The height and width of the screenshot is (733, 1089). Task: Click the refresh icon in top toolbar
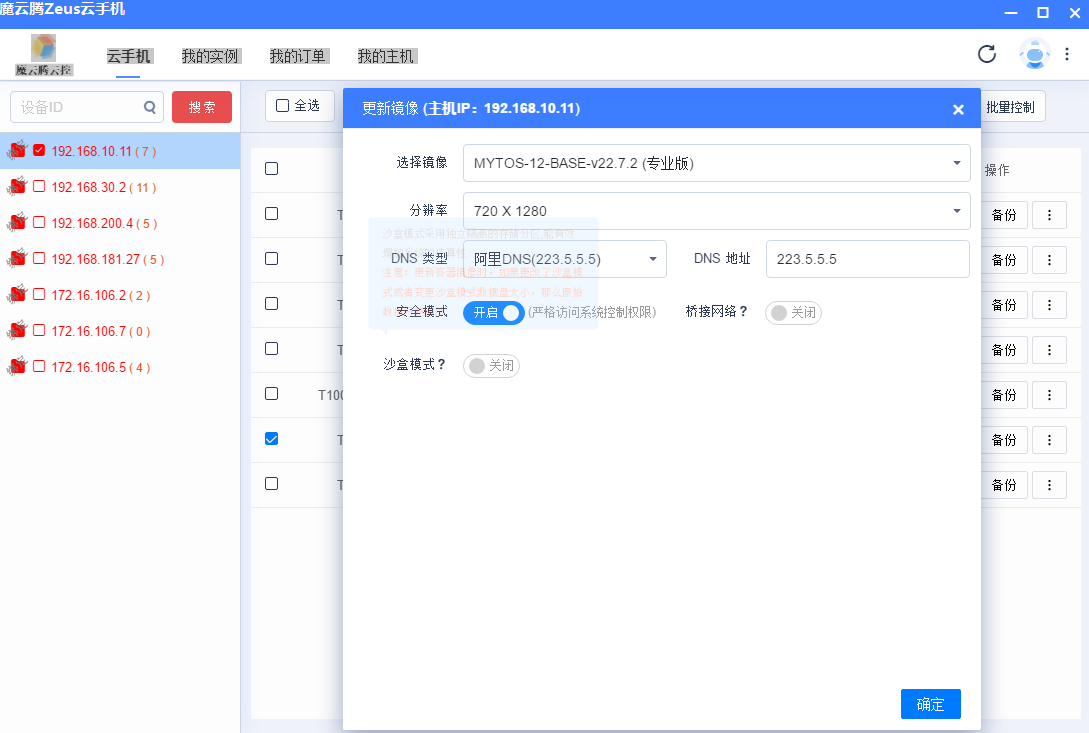click(x=987, y=55)
